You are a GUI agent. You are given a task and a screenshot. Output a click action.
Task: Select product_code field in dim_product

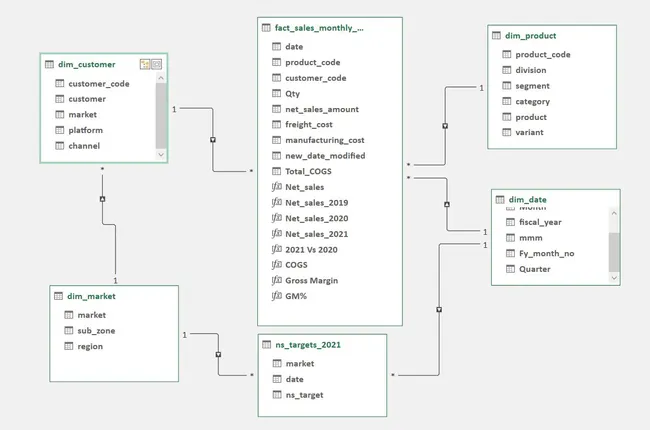click(543, 54)
